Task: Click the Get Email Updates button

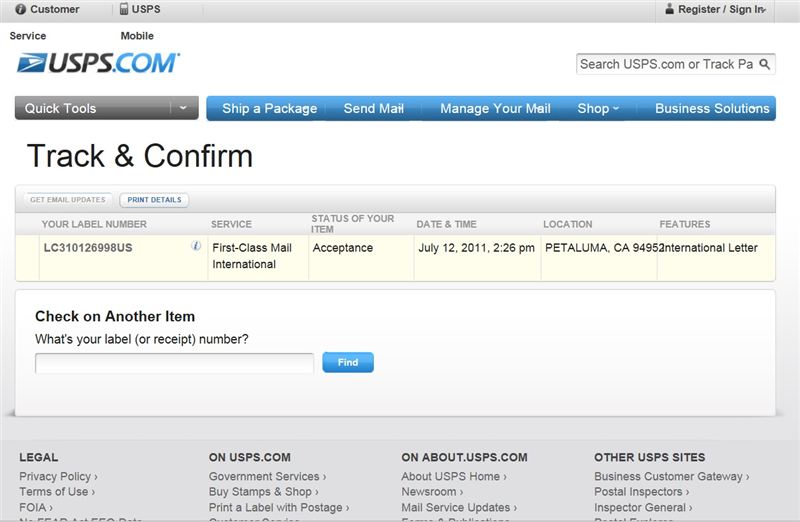Action: coord(67,200)
